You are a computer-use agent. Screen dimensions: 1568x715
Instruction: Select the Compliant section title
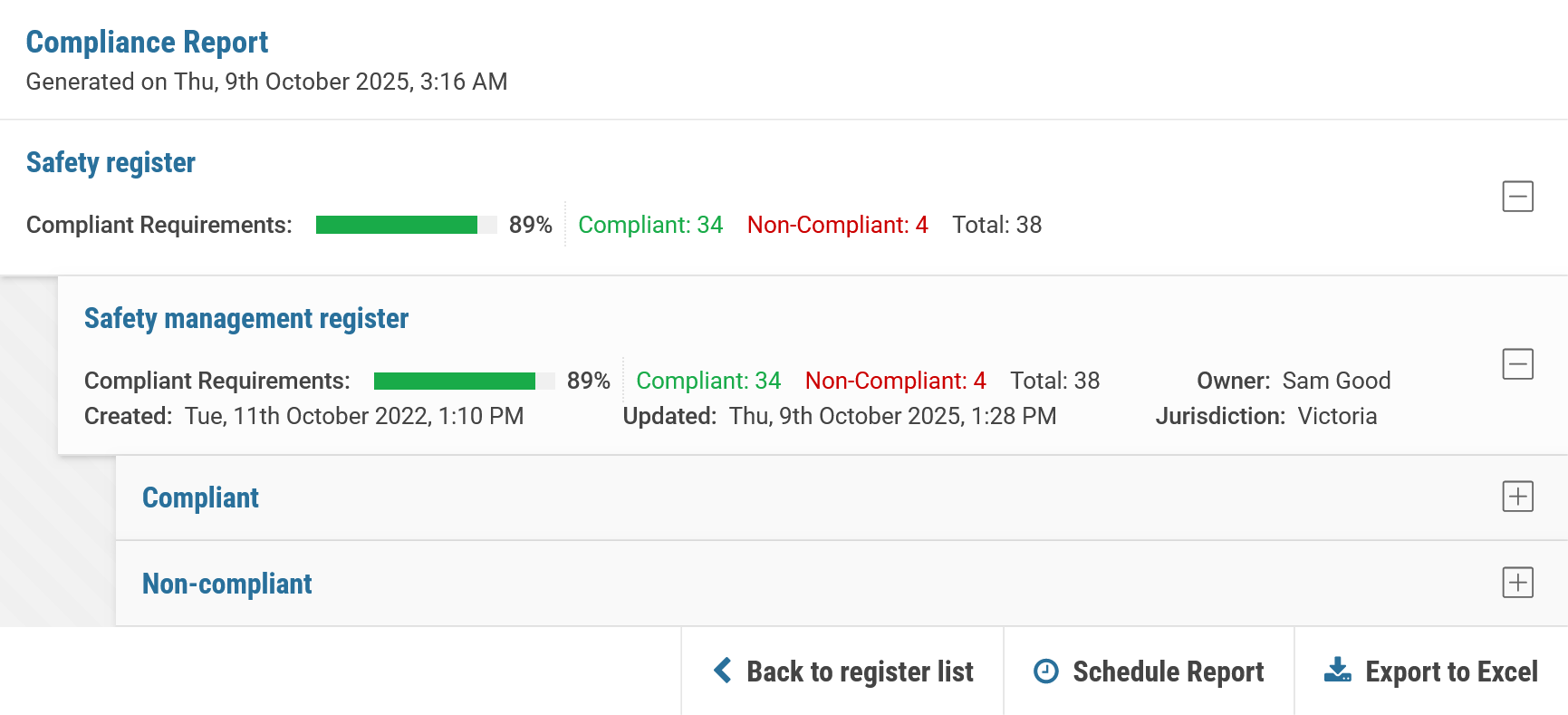200,498
